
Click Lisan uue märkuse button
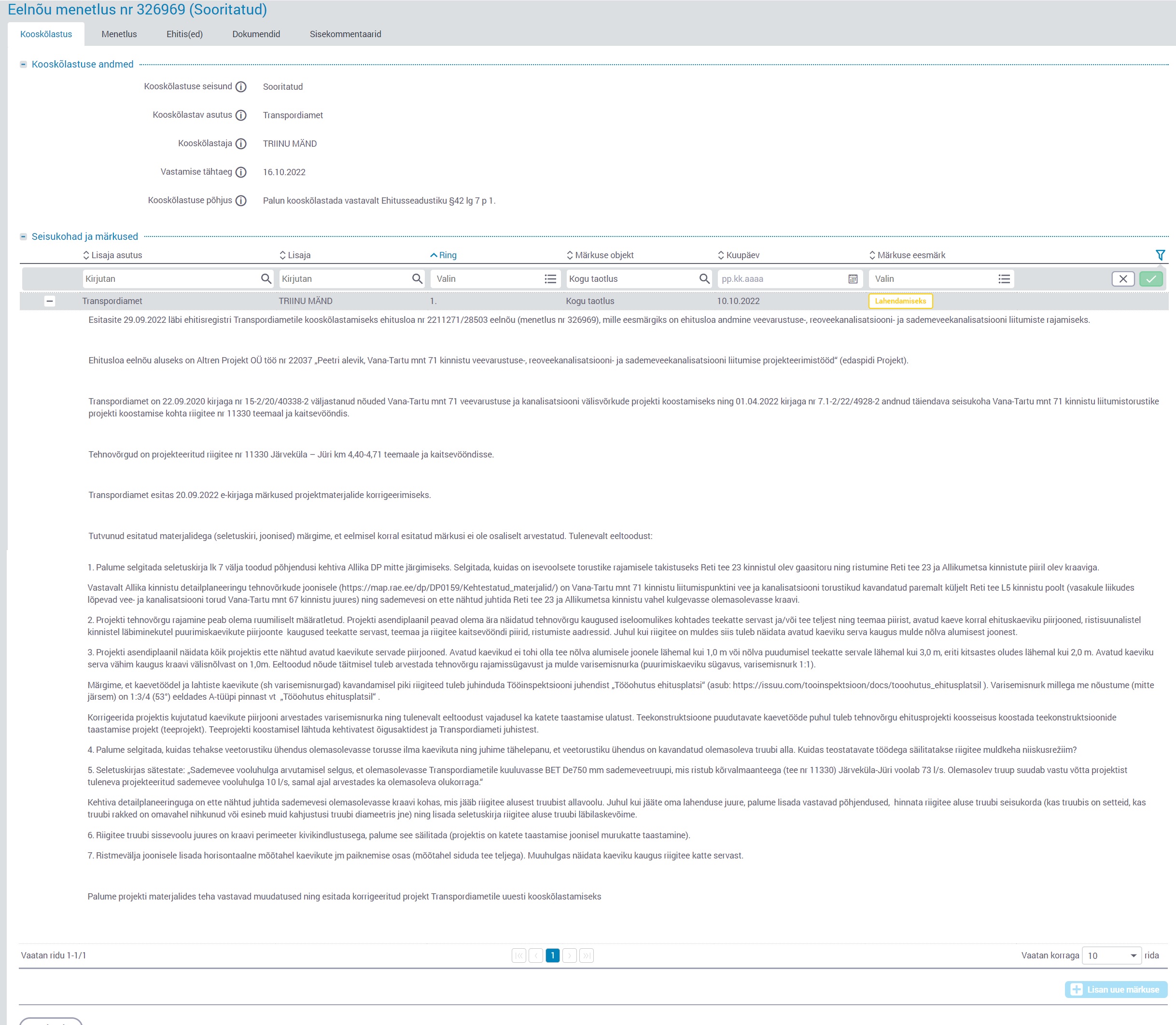[x=1116, y=990]
